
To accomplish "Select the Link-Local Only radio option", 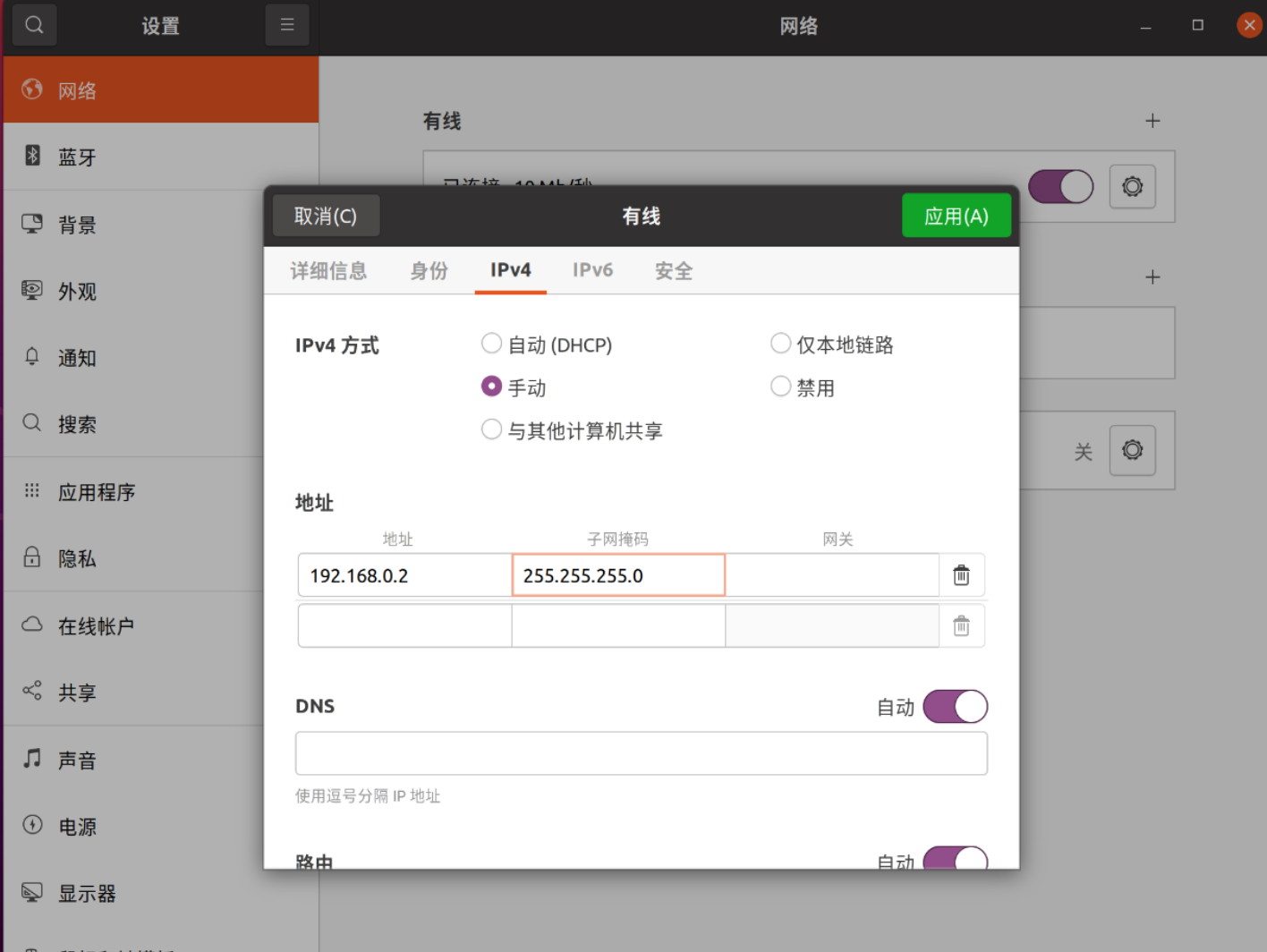I will point(780,344).
